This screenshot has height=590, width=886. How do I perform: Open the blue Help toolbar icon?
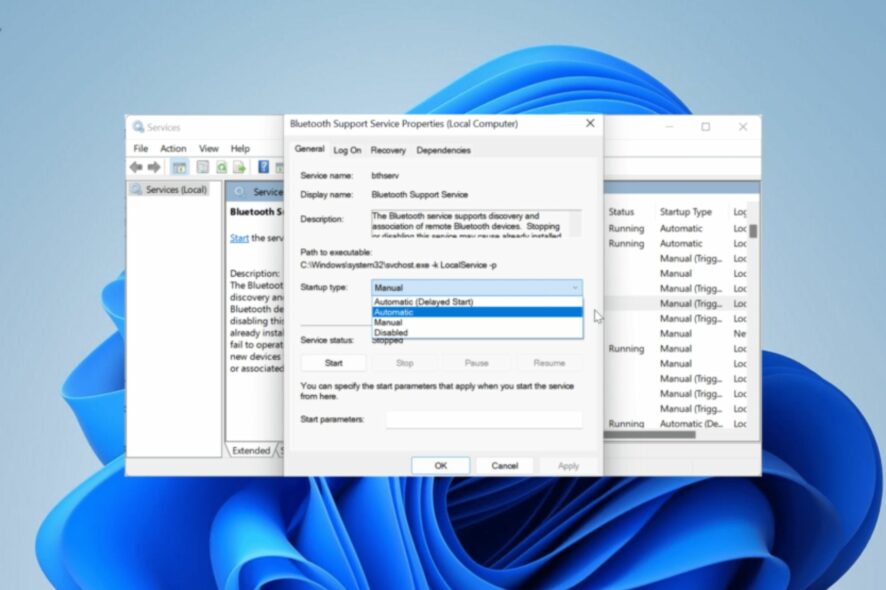(x=263, y=167)
